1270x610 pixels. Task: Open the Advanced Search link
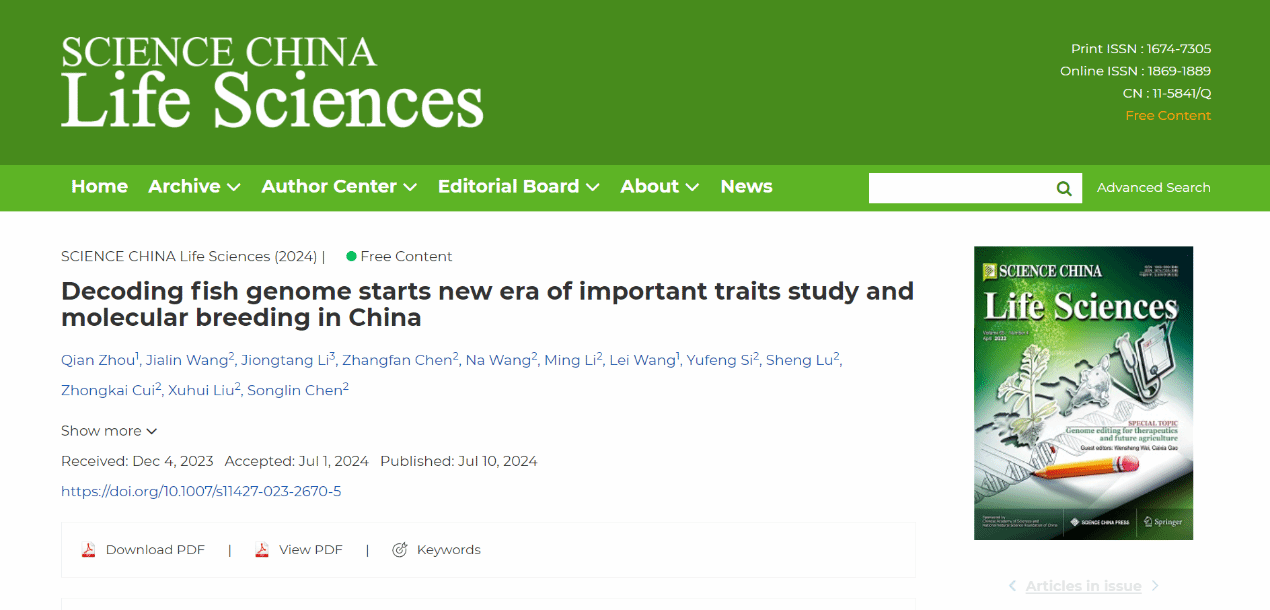(x=1153, y=188)
